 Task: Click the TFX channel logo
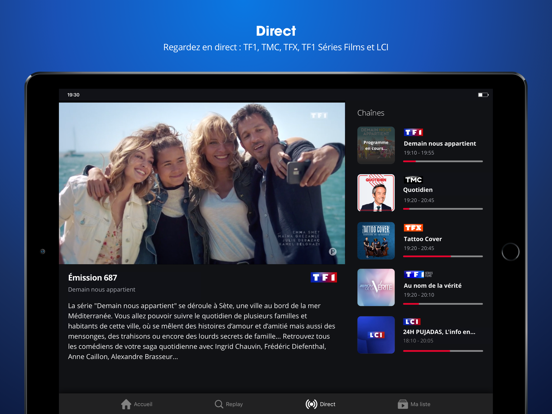[x=413, y=228]
